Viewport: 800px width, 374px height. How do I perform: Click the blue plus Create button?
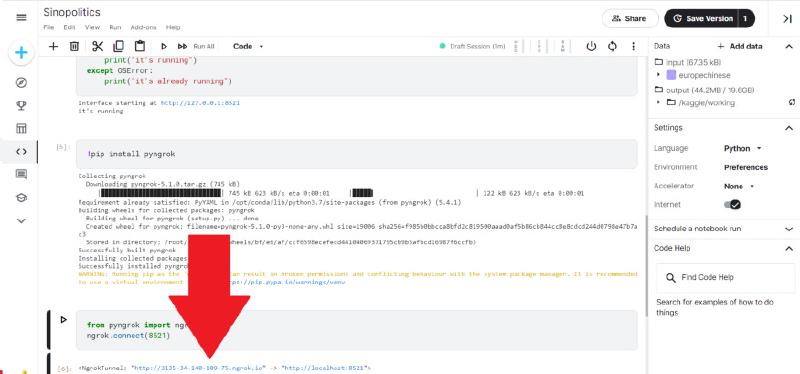(x=21, y=53)
